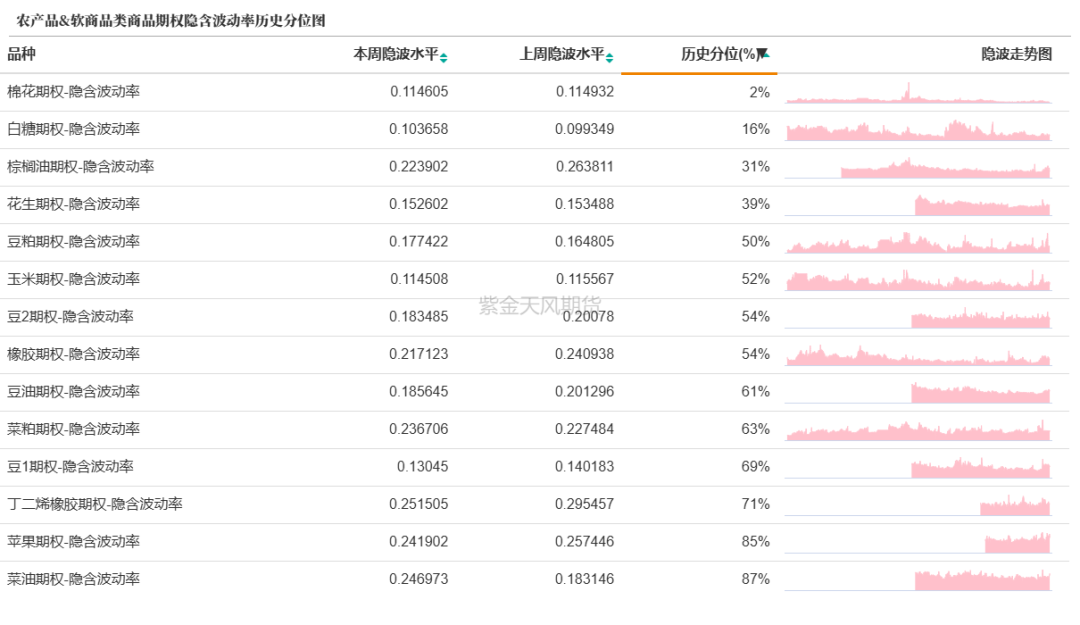Select the 隐波走势图 column header
1080x625 pixels.
tap(1016, 55)
